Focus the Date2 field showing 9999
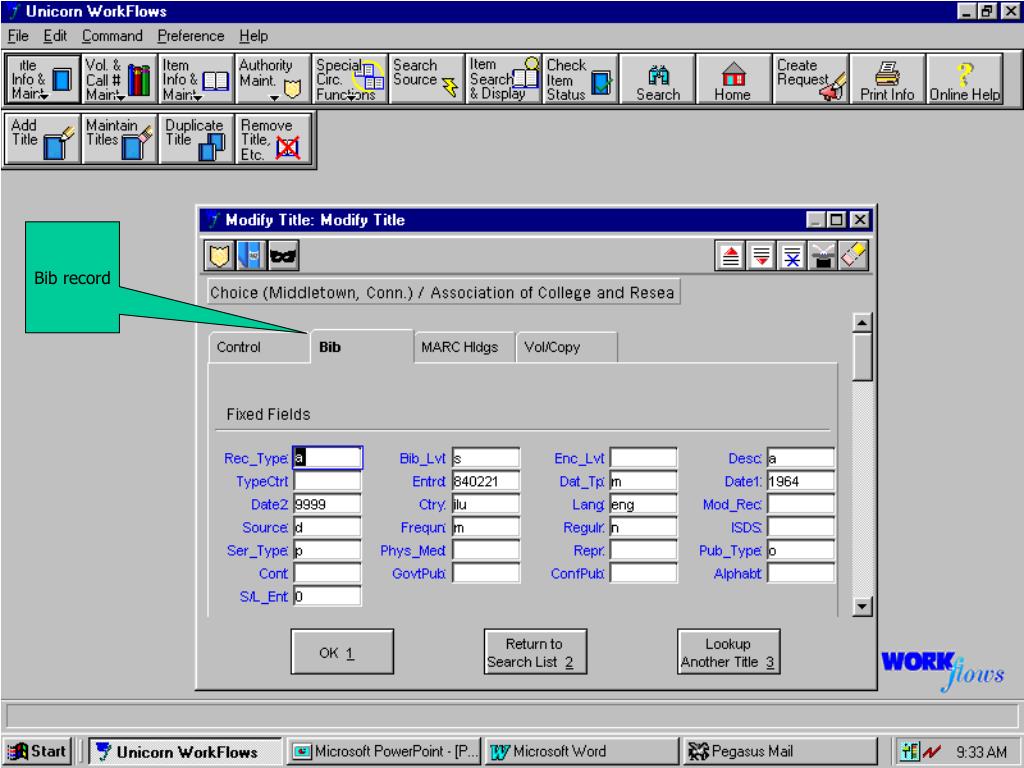The image size is (1024, 768). point(327,504)
